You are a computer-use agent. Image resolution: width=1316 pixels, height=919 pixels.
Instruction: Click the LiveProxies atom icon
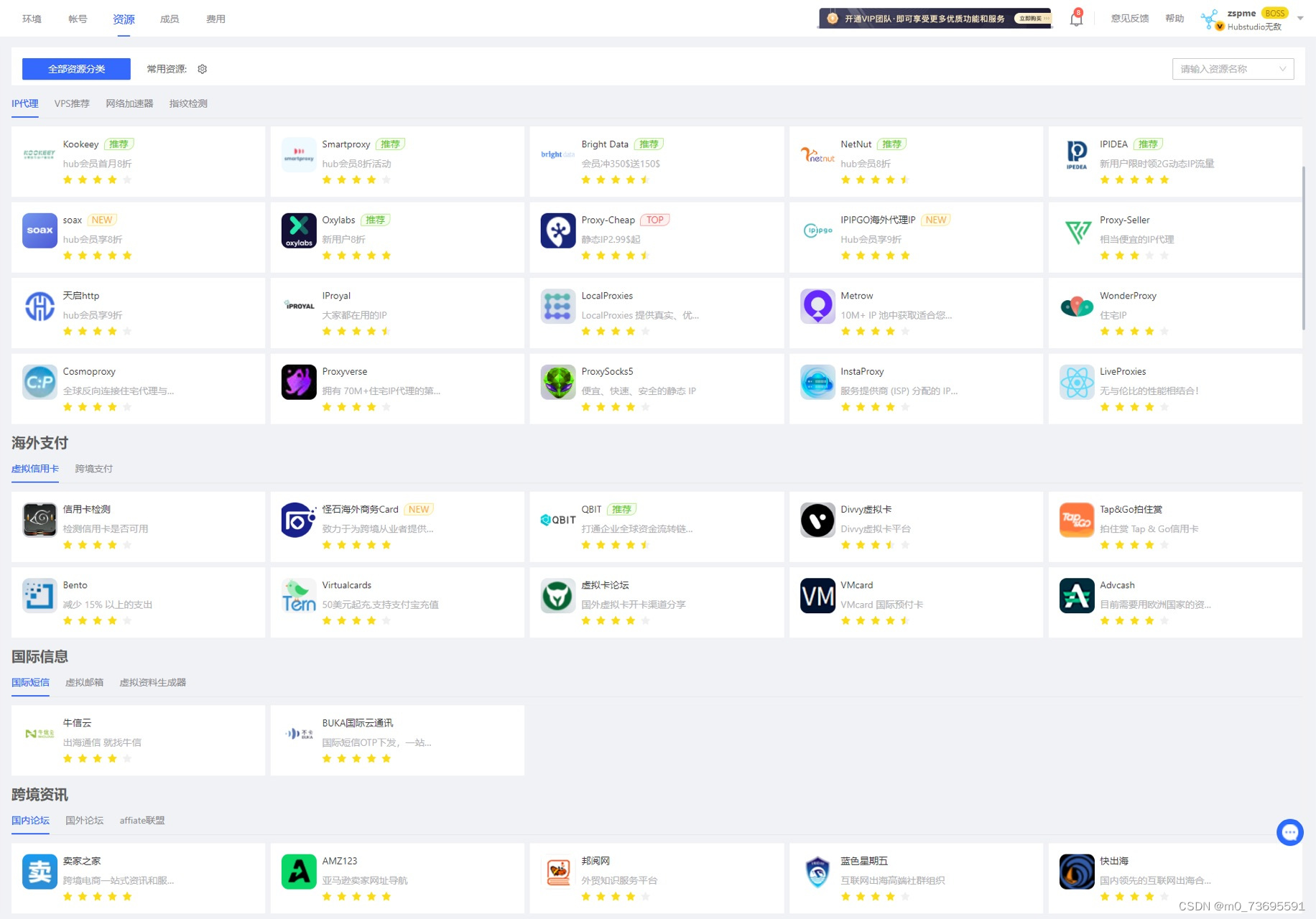(x=1077, y=382)
